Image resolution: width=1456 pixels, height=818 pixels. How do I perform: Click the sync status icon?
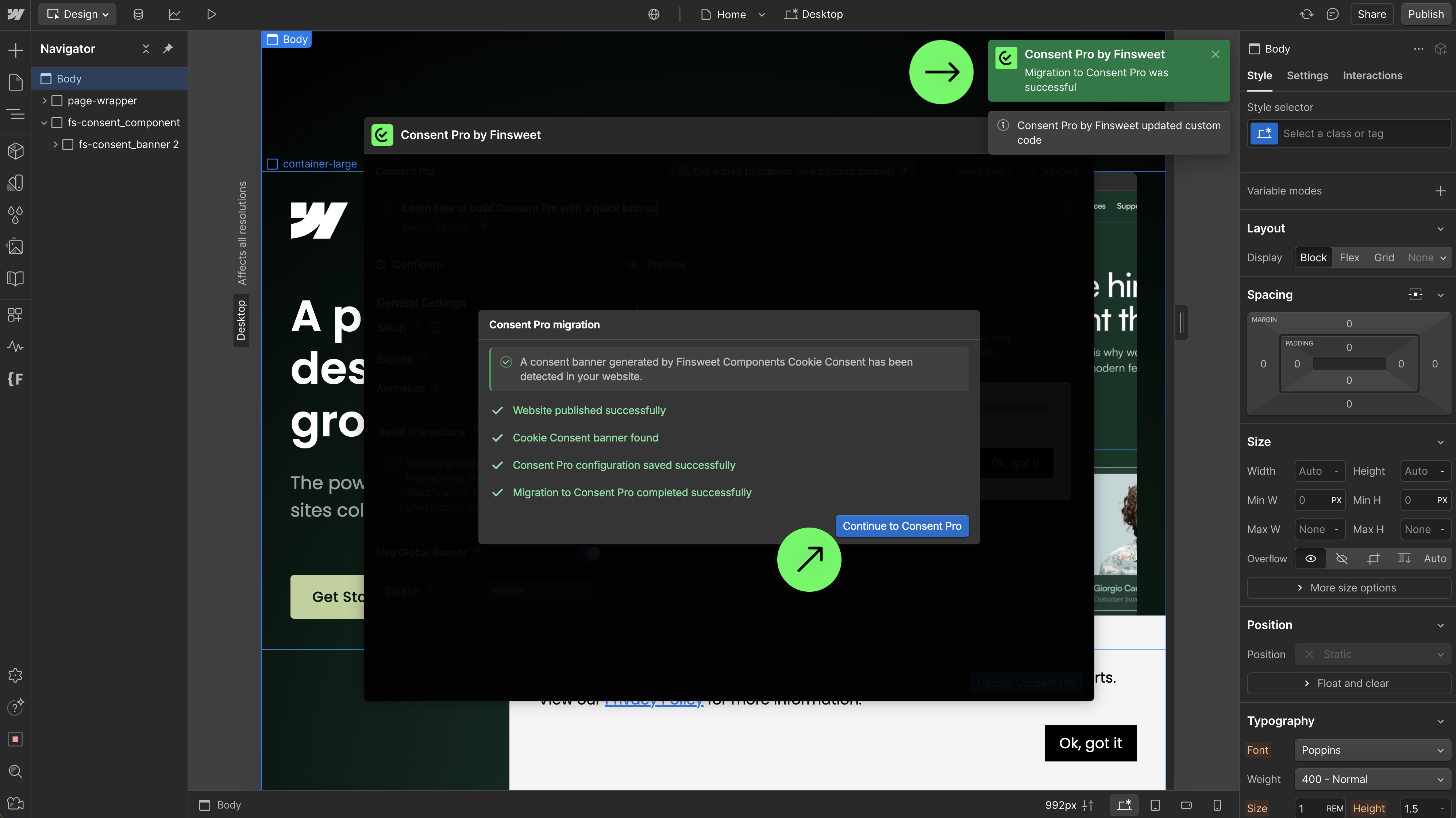pos(1306,14)
